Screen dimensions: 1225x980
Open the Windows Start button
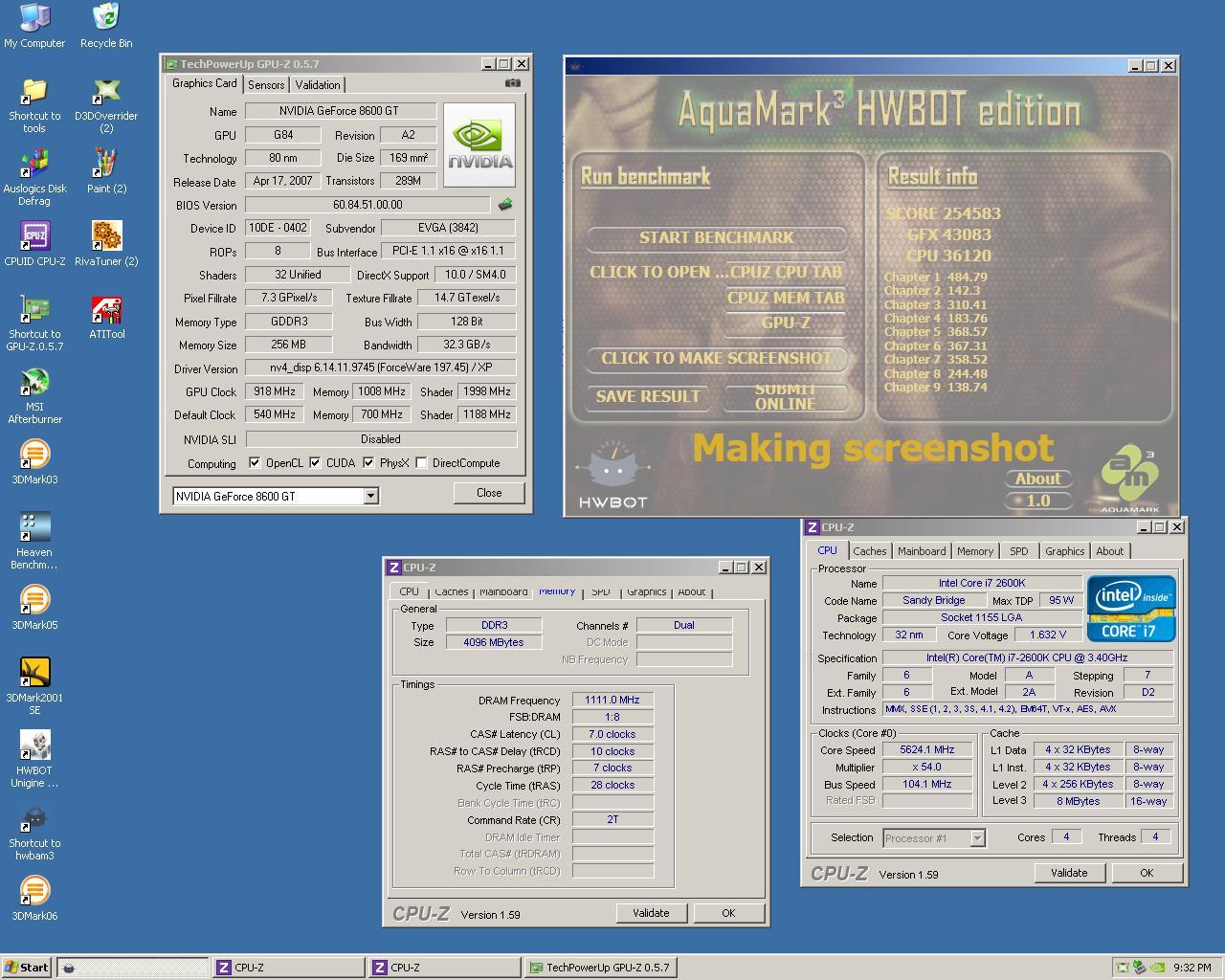pyautogui.click(x=27, y=967)
